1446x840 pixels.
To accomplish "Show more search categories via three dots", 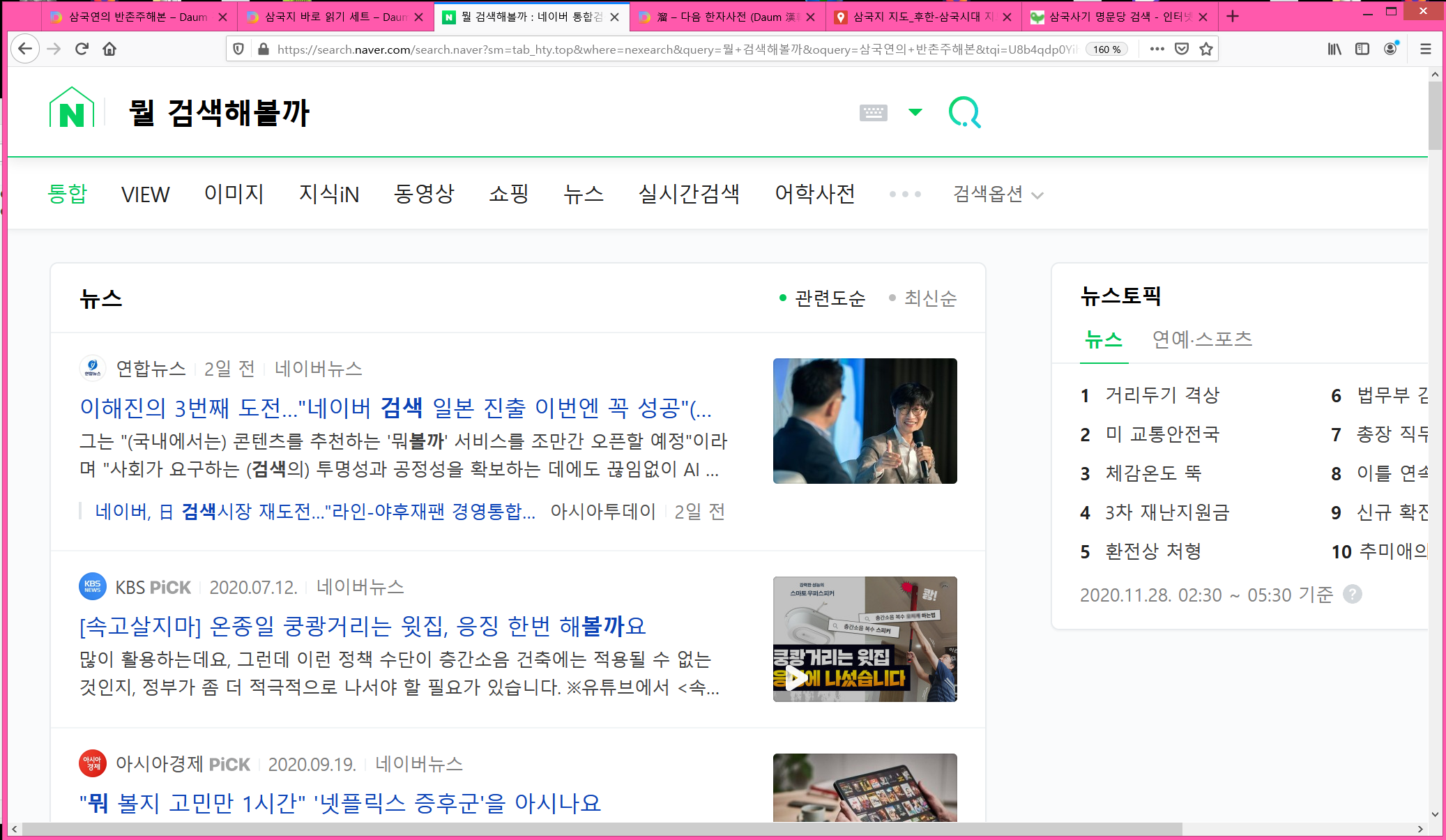I will point(905,194).
